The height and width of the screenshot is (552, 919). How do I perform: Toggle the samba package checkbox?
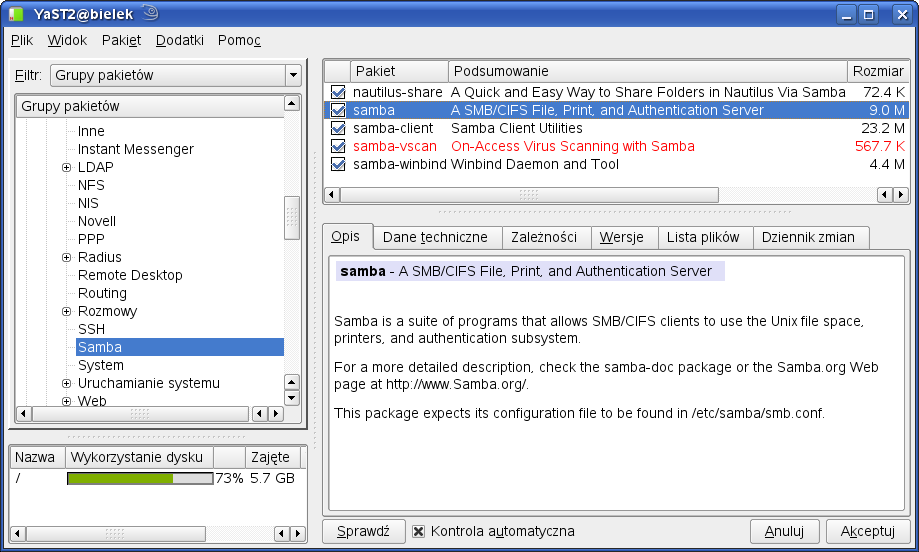click(x=338, y=110)
